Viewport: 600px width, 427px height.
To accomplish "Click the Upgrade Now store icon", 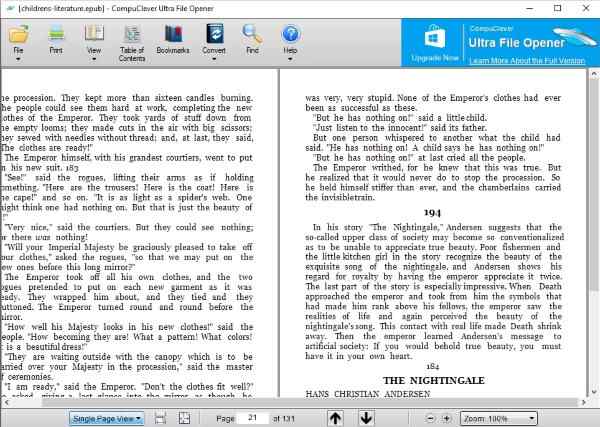I will [x=435, y=37].
